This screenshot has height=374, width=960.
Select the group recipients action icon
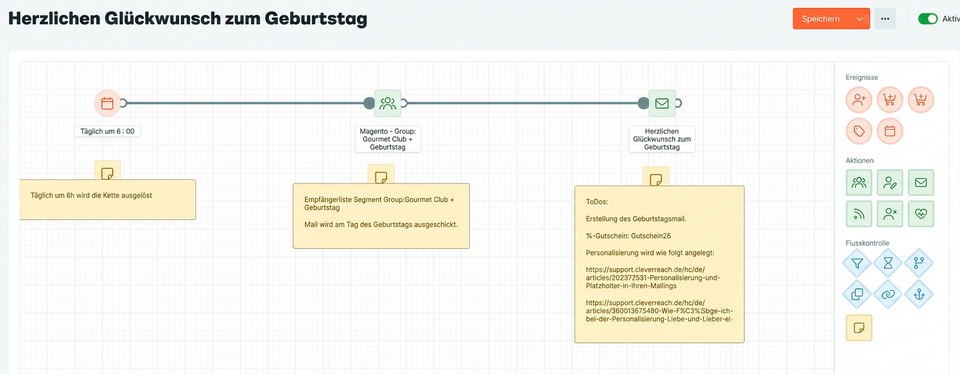(x=859, y=182)
